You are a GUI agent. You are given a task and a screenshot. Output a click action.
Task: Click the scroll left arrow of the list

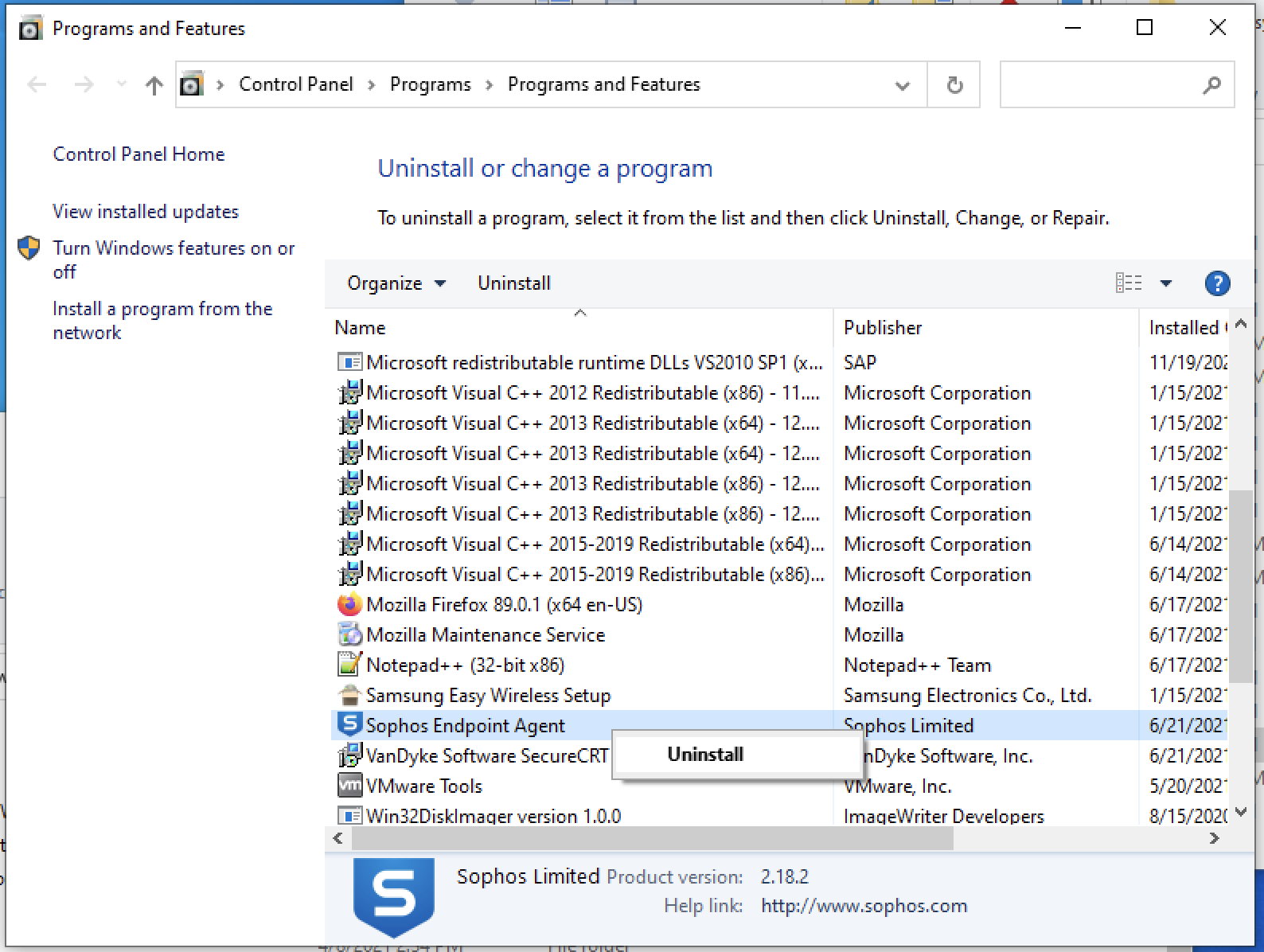(x=338, y=838)
